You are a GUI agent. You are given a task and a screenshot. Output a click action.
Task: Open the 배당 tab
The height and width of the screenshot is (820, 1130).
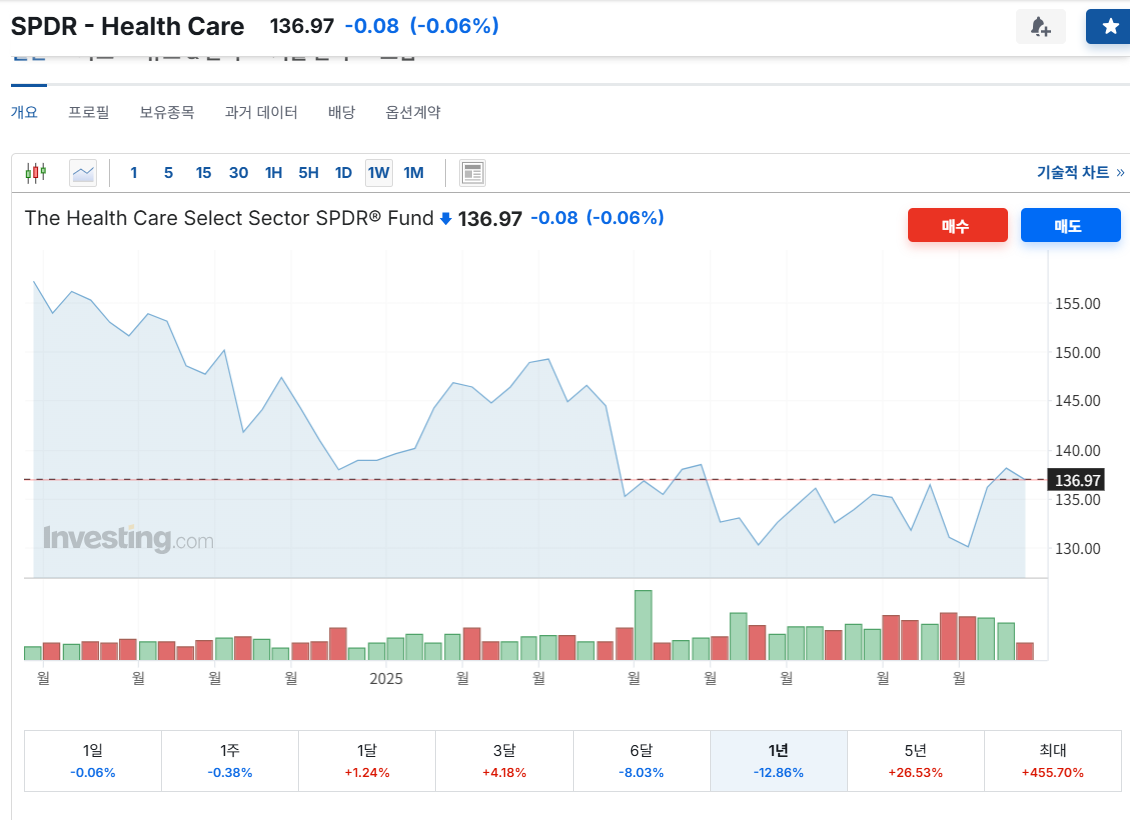pyautogui.click(x=342, y=112)
